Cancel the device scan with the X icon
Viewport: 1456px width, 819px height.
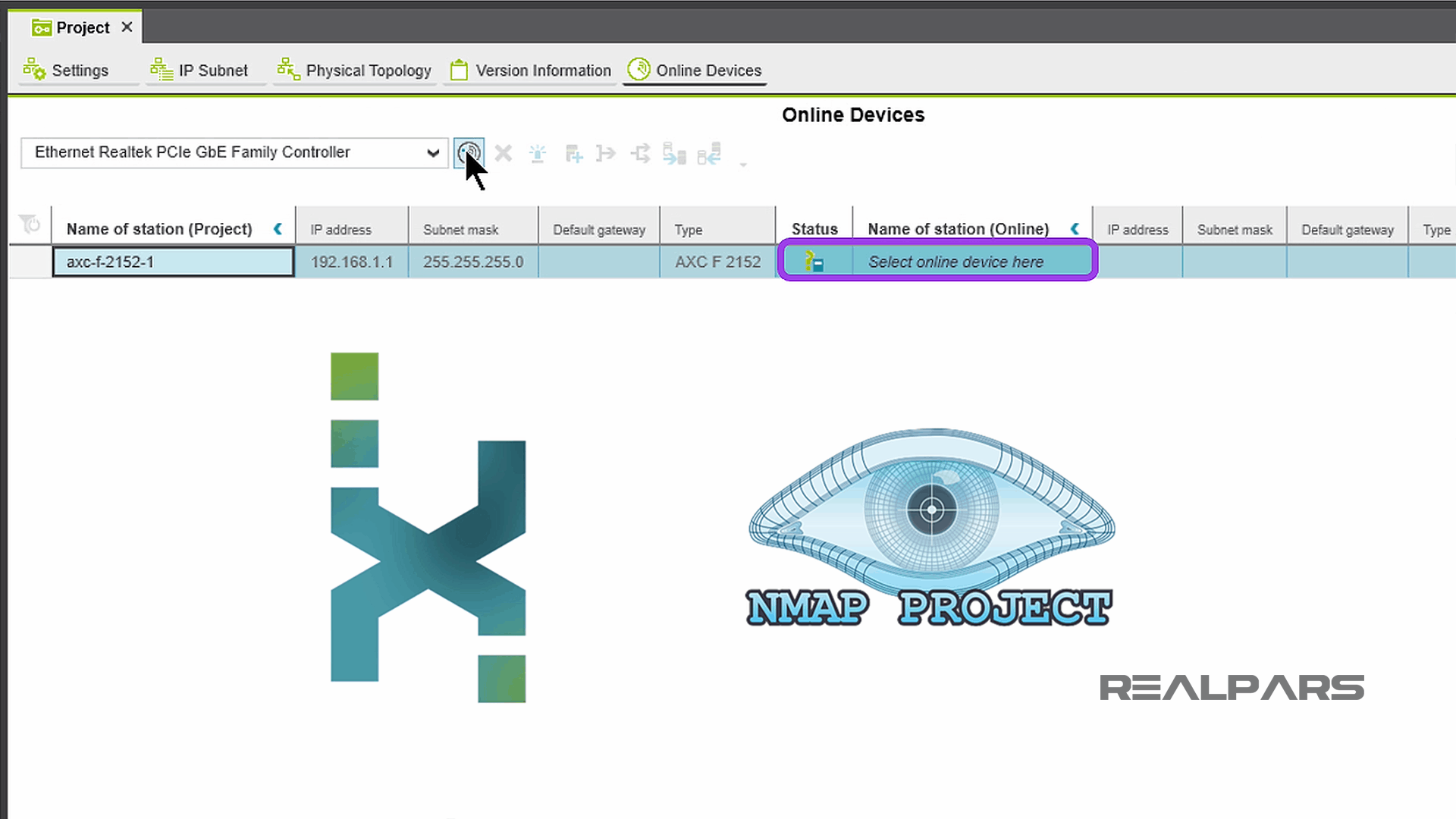point(503,153)
